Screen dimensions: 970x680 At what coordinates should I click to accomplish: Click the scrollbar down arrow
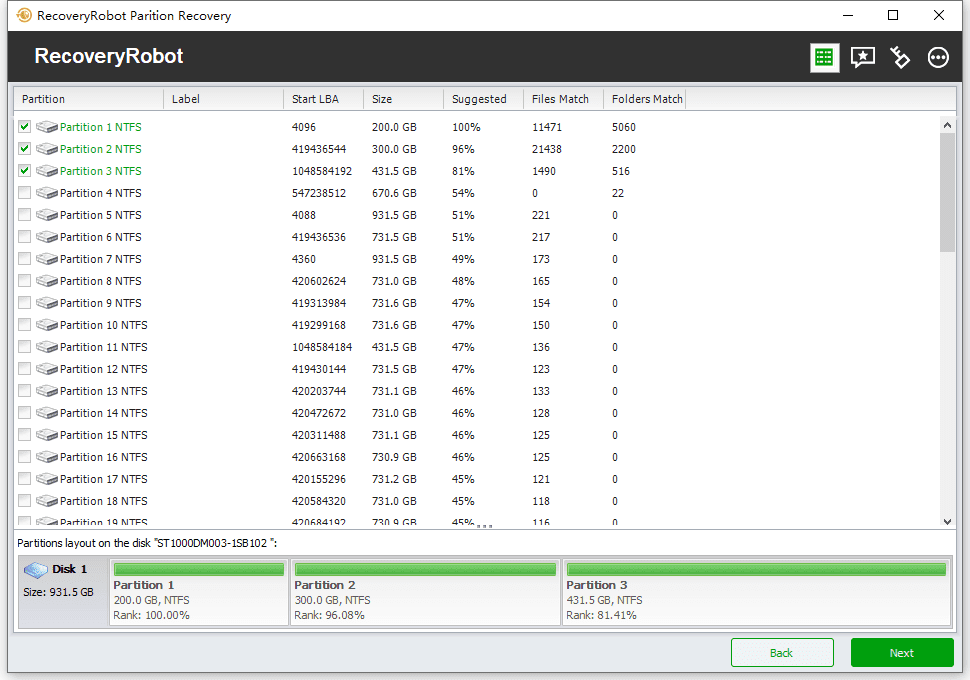tap(947, 522)
